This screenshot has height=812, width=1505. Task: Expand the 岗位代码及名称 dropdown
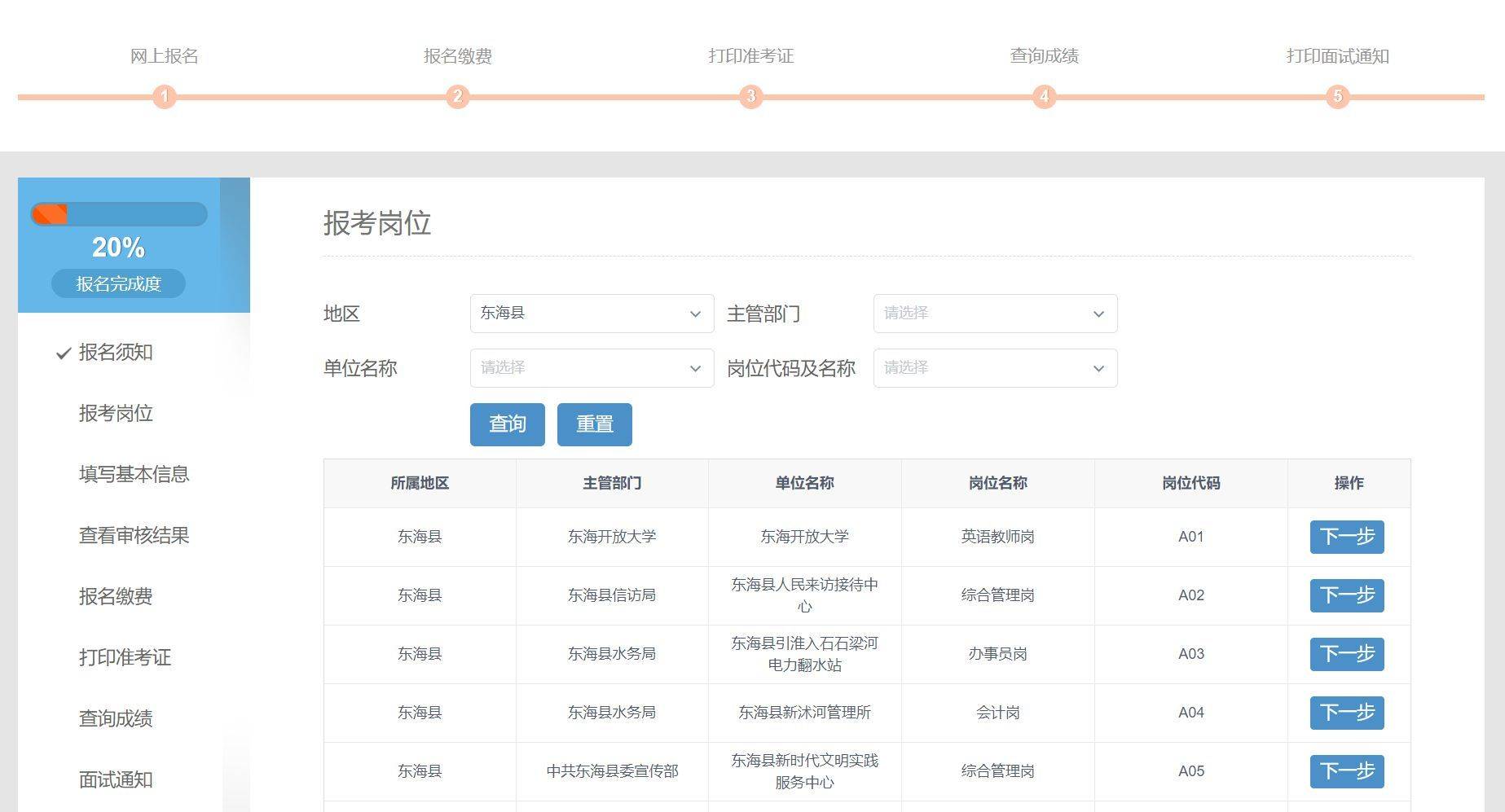pyautogui.click(x=994, y=368)
